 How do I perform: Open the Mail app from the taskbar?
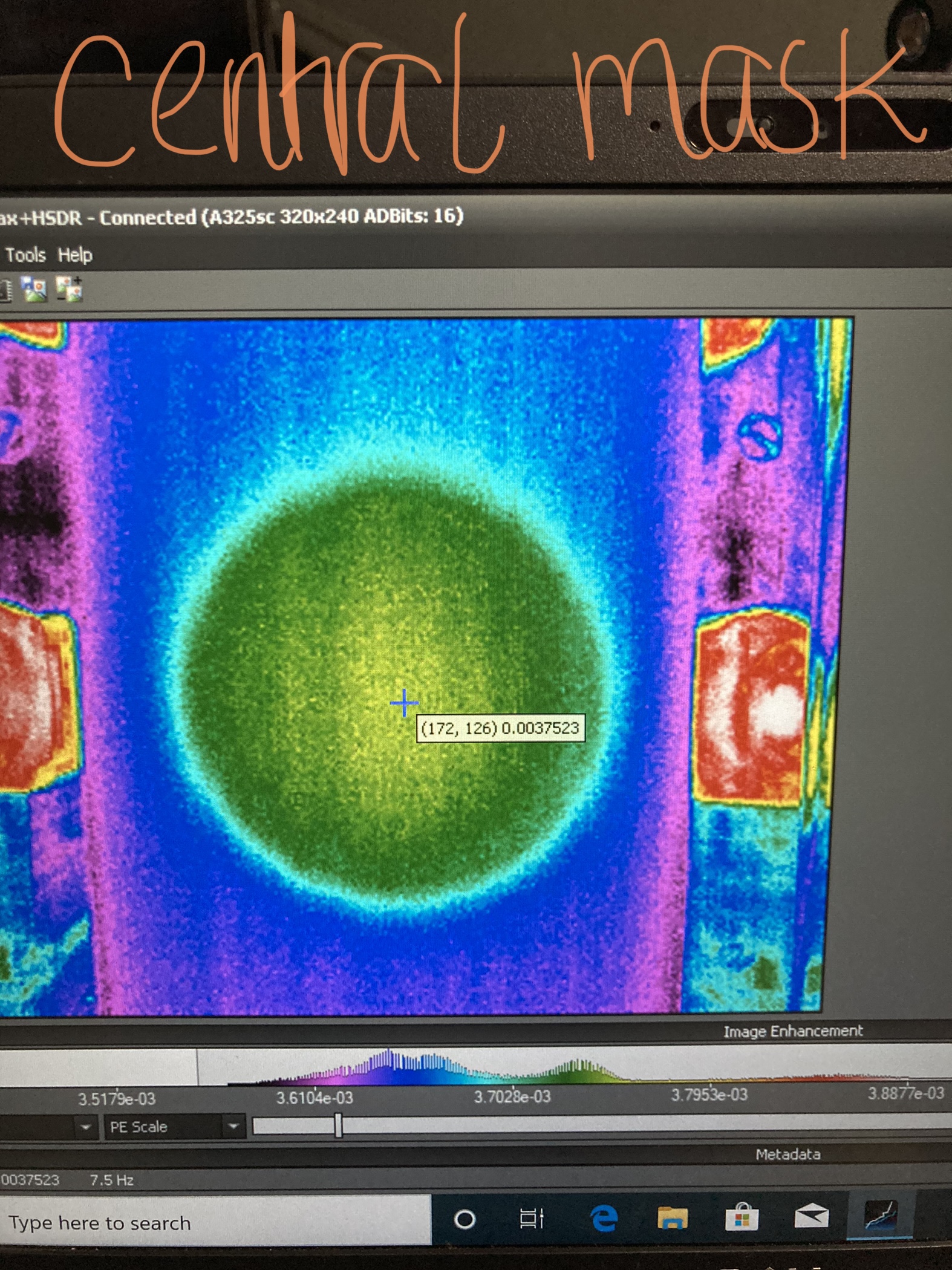tap(811, 1215)
